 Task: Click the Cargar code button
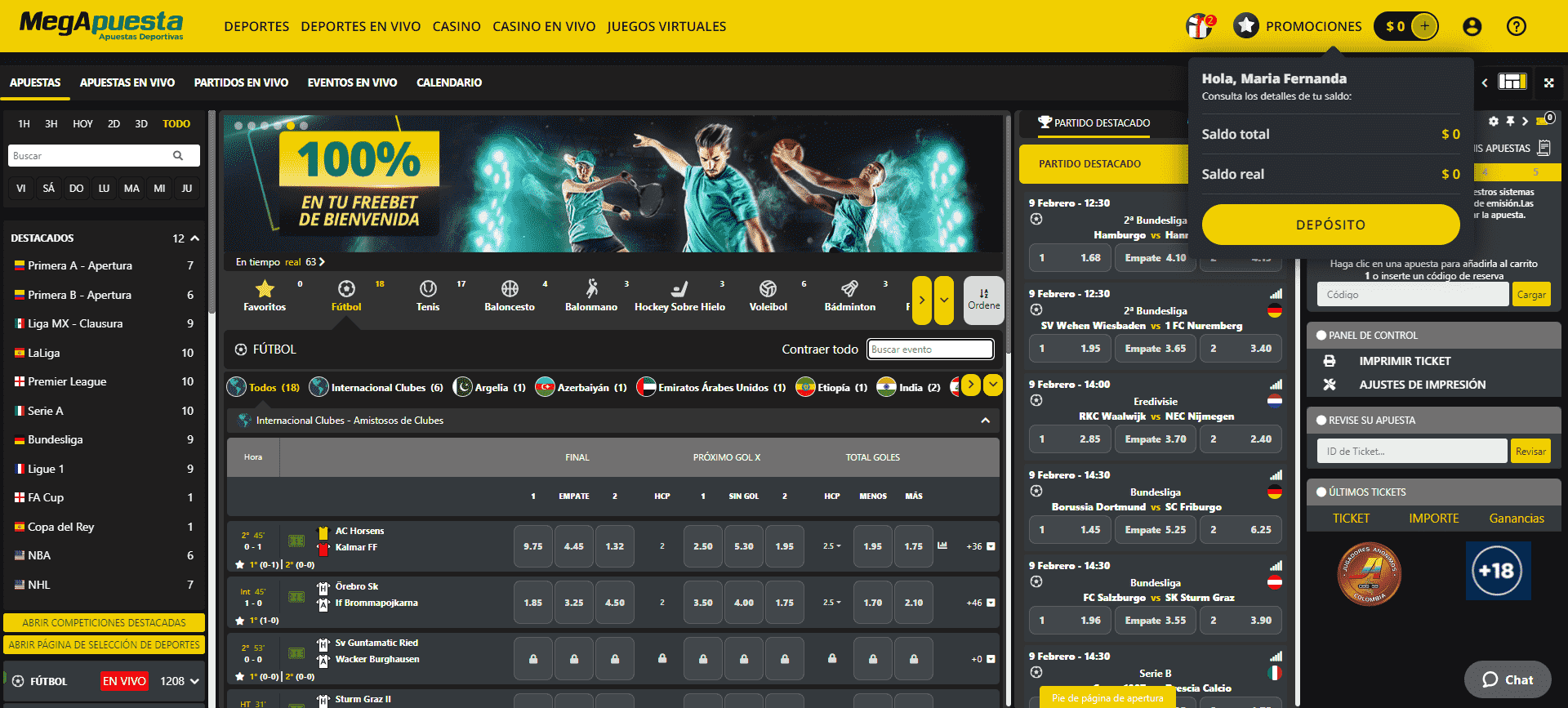tap(1531, 295)
